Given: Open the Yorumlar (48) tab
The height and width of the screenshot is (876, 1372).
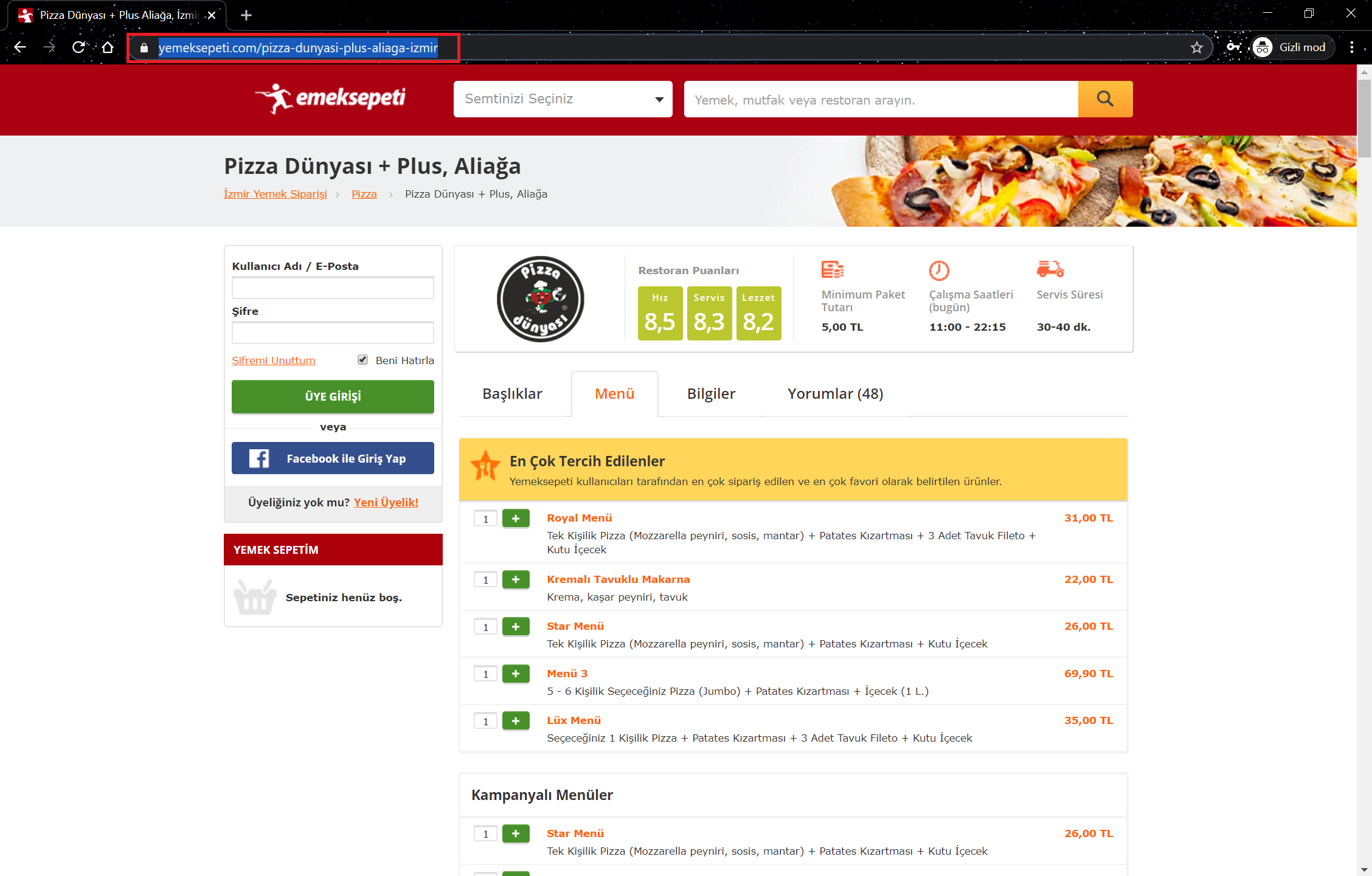Looking at the screenshot, I should coord(834,394).
